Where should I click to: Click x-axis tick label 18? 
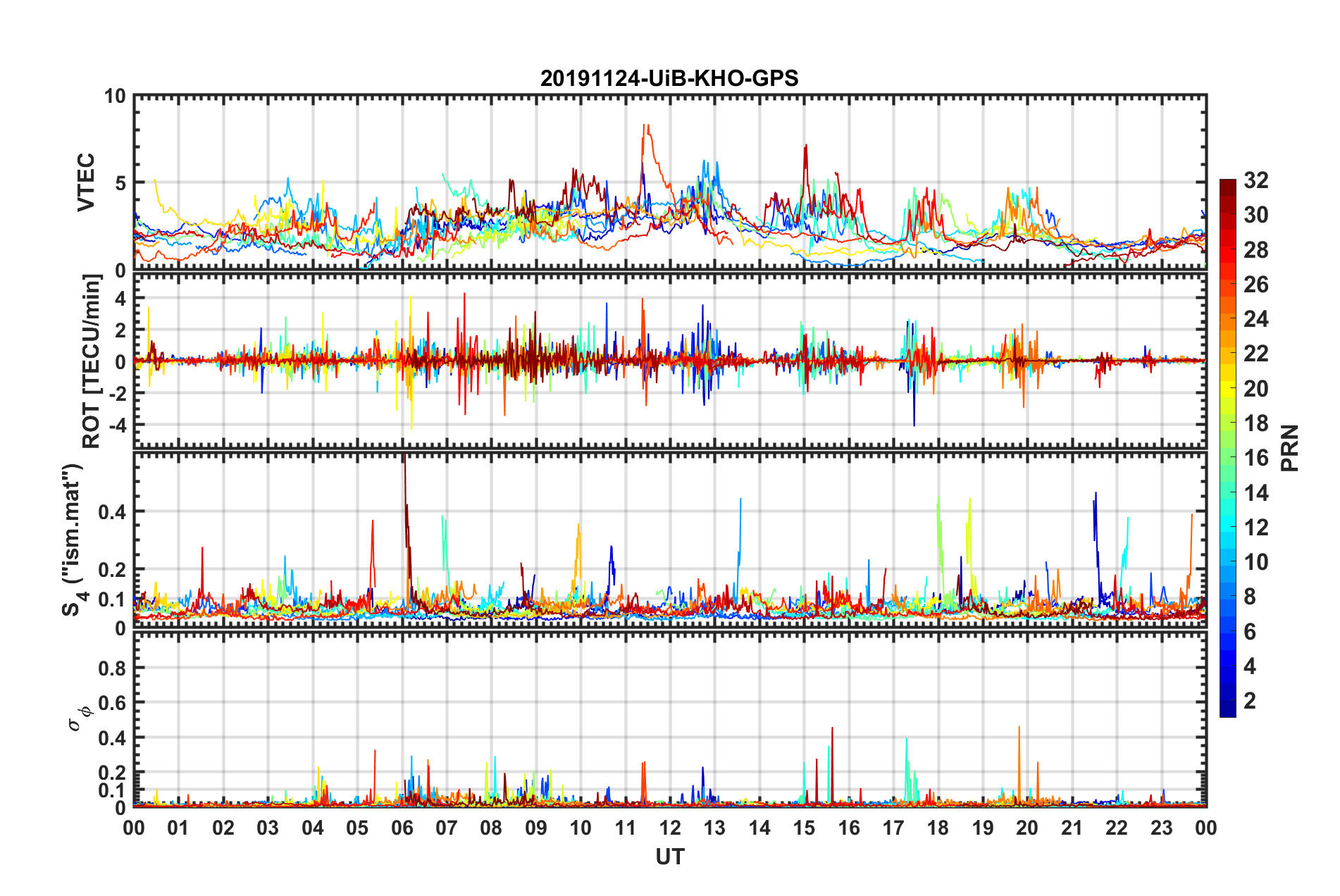[x=938, y=828]
